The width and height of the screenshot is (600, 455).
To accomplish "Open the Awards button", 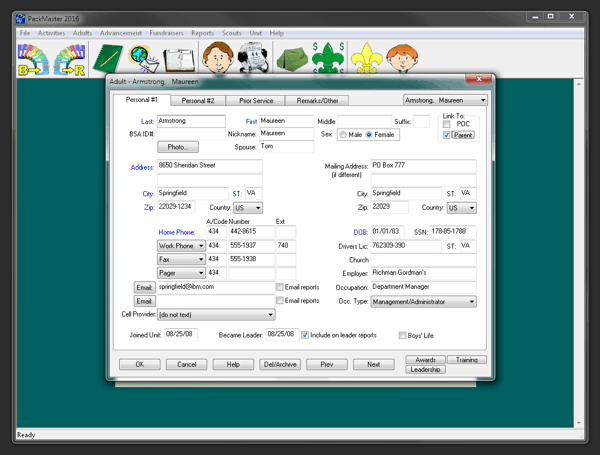I will tap(426, 360).
